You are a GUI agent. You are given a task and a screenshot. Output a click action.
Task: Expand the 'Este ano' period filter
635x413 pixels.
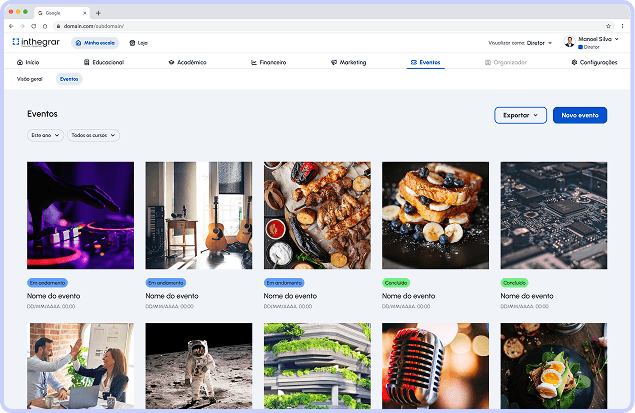[45, 135]
